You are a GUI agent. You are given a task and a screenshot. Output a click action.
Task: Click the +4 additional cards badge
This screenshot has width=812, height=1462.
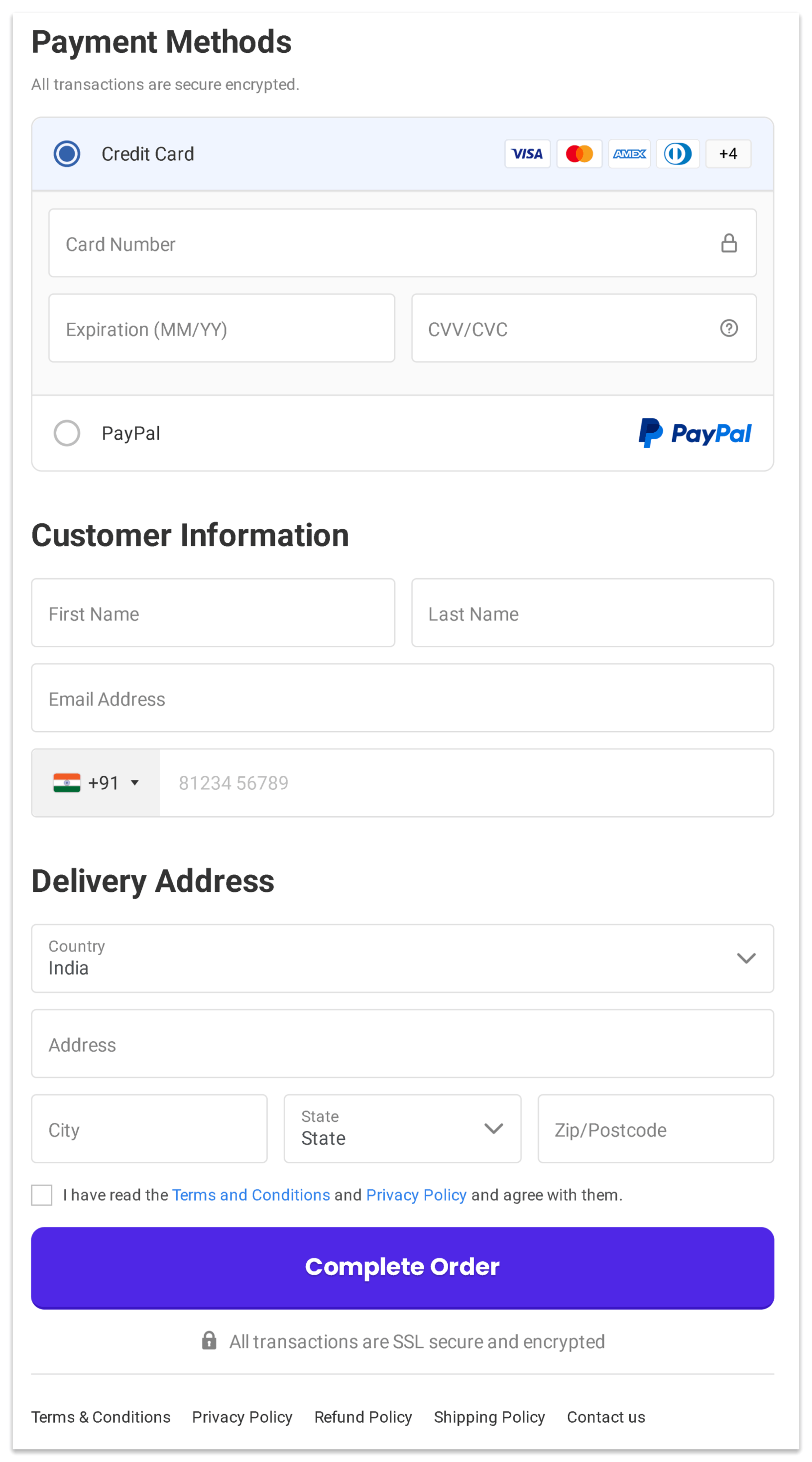point(727,153)
